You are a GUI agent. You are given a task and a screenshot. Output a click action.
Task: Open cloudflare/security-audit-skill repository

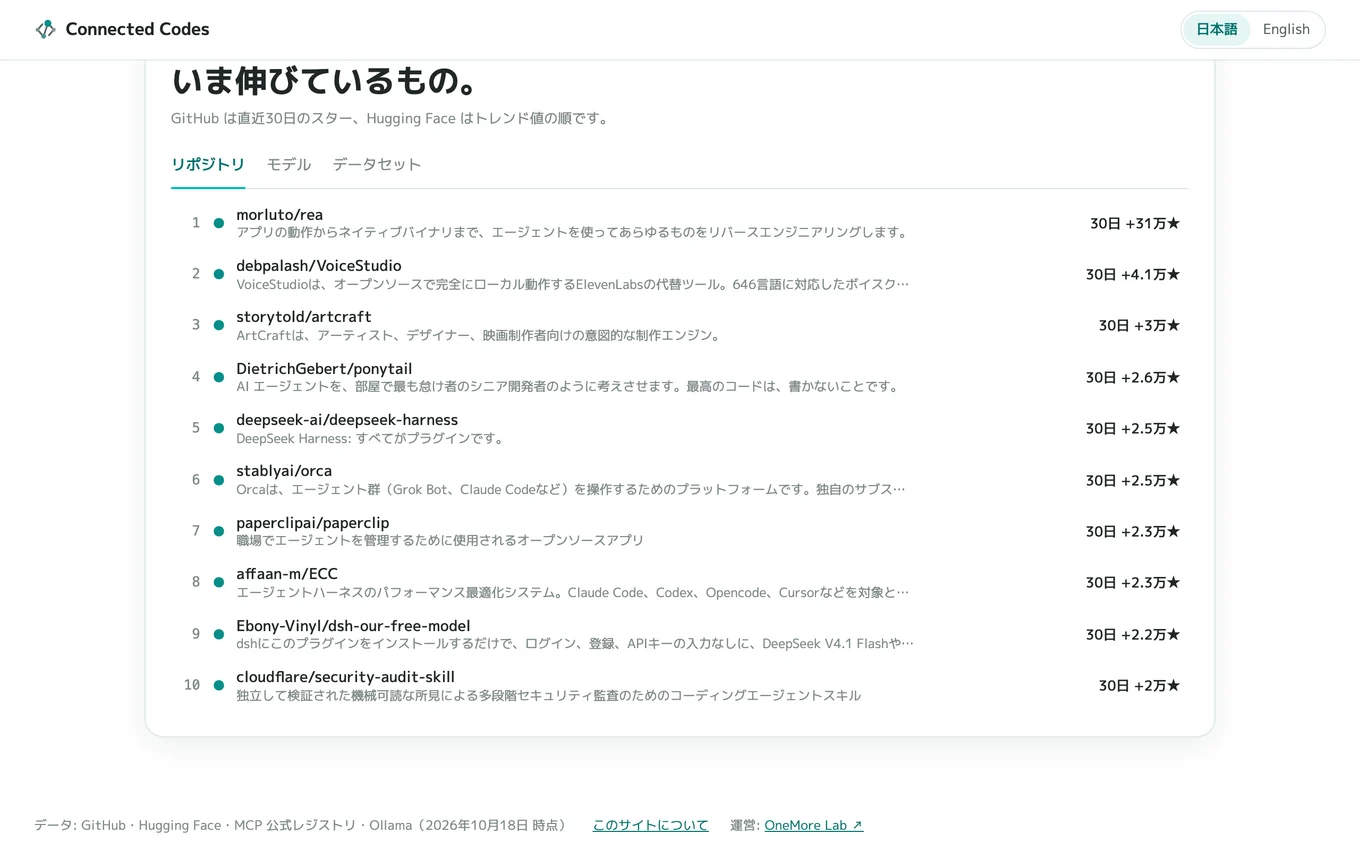[345, 677]
